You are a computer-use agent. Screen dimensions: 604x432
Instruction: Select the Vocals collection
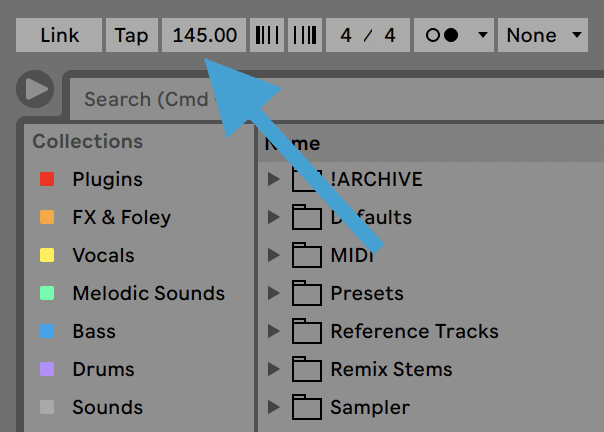[x=103, y=255]
